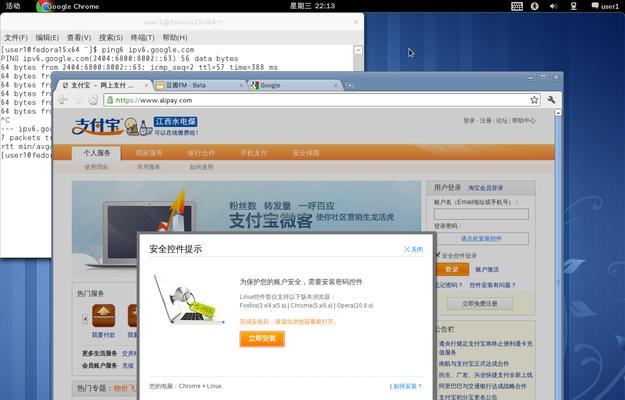Open the Activities overview in top bar
This screenshot has height=400, width=625.
[x=13, y=6]
